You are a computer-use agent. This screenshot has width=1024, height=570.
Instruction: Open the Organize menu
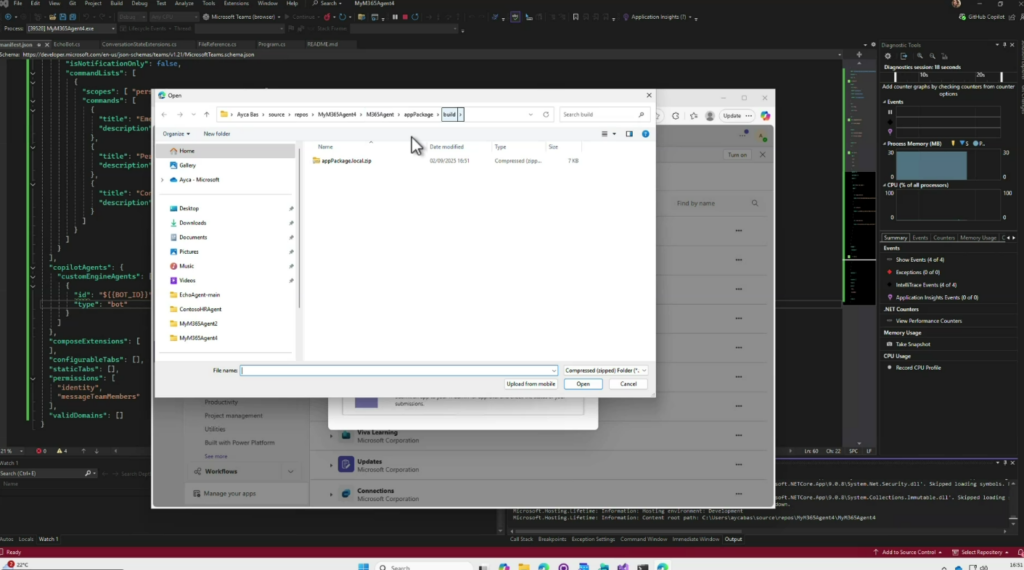tap(176, 134)
